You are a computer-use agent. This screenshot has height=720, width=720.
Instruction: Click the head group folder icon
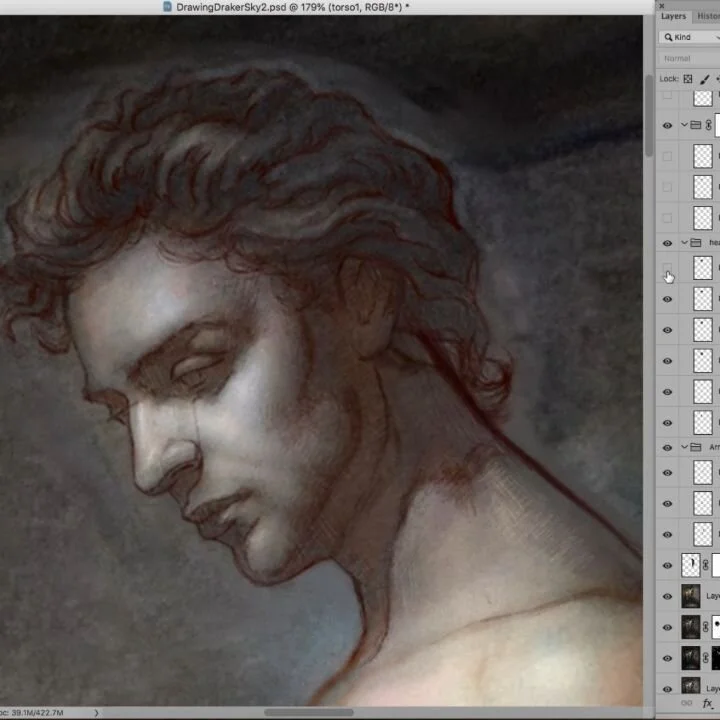point(695,243)
